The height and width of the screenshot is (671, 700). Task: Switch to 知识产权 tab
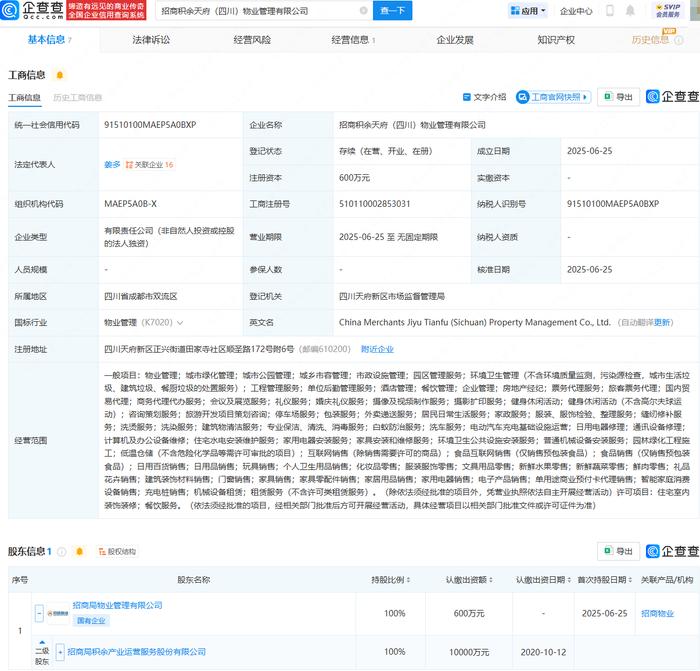click(x=556, y=40)
